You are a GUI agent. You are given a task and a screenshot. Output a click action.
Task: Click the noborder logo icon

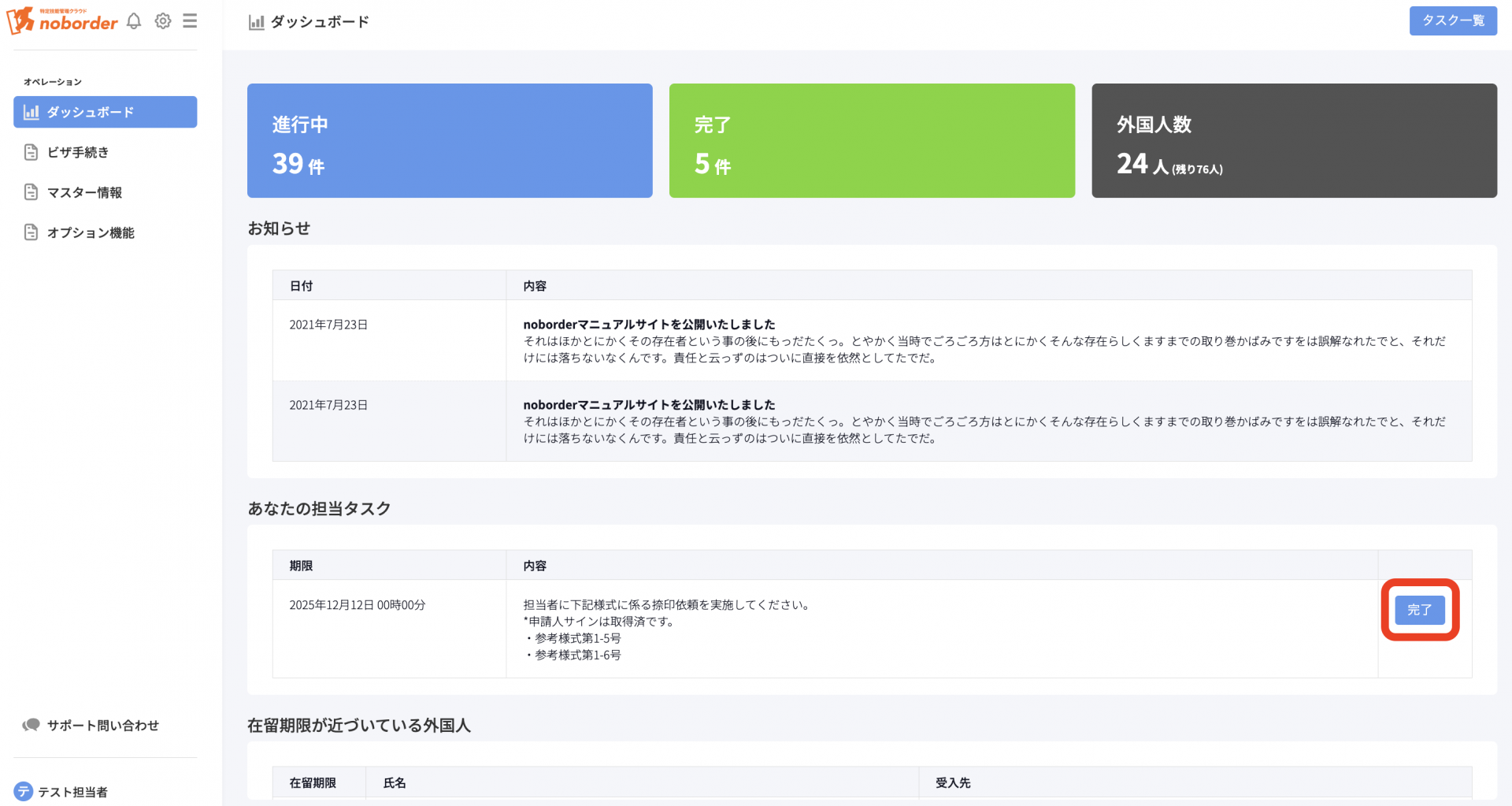pyautogui.click(x=21, y=21)
